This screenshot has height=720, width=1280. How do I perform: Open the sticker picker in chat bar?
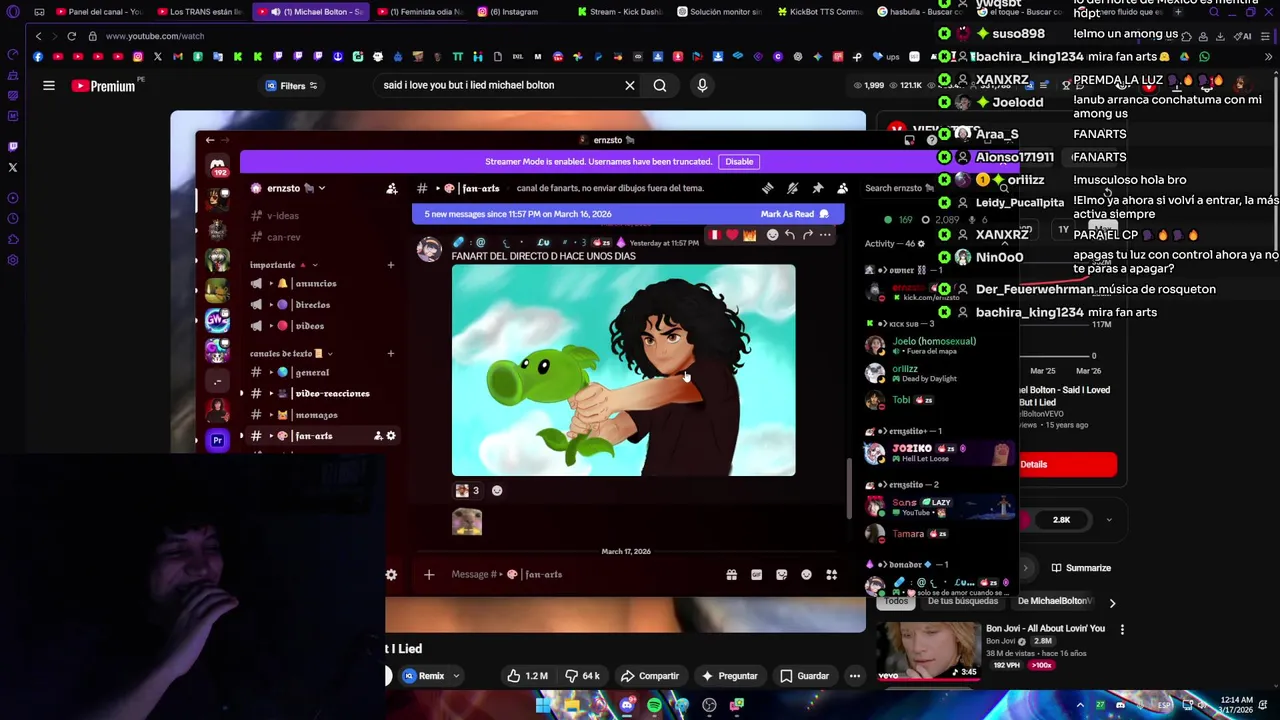click(781, 574)
